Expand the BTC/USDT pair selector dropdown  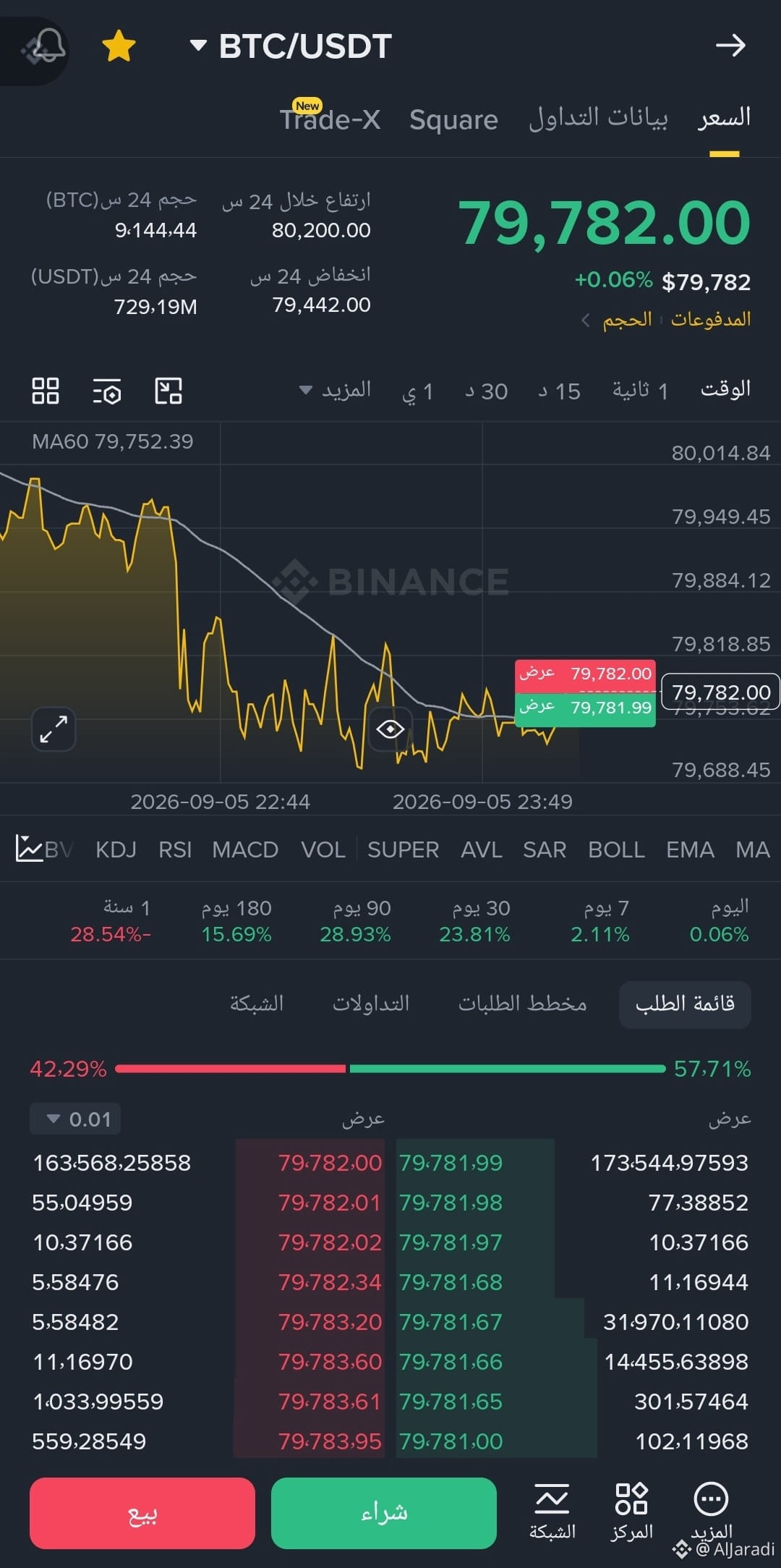point(291,46)
